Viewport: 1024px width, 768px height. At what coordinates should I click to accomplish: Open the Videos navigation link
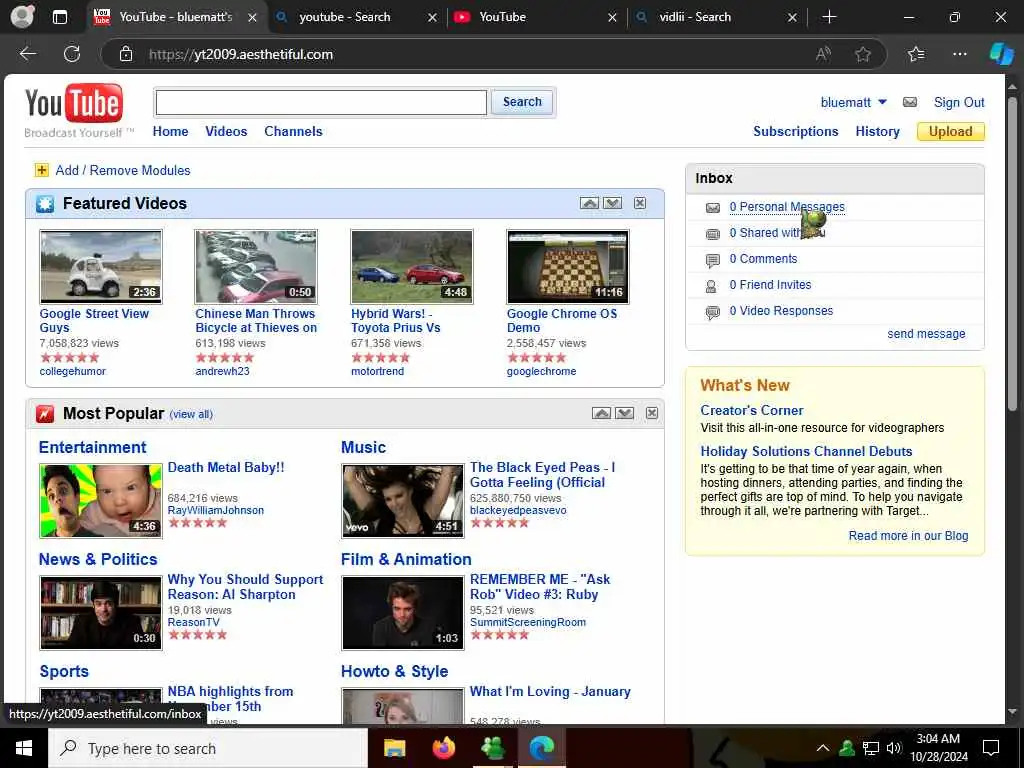226,131
